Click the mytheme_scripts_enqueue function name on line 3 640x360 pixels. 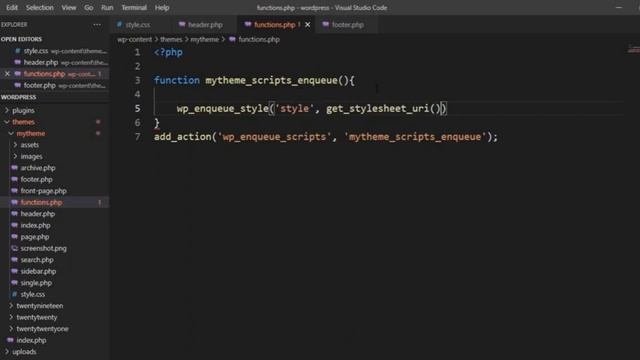point(271,80)
